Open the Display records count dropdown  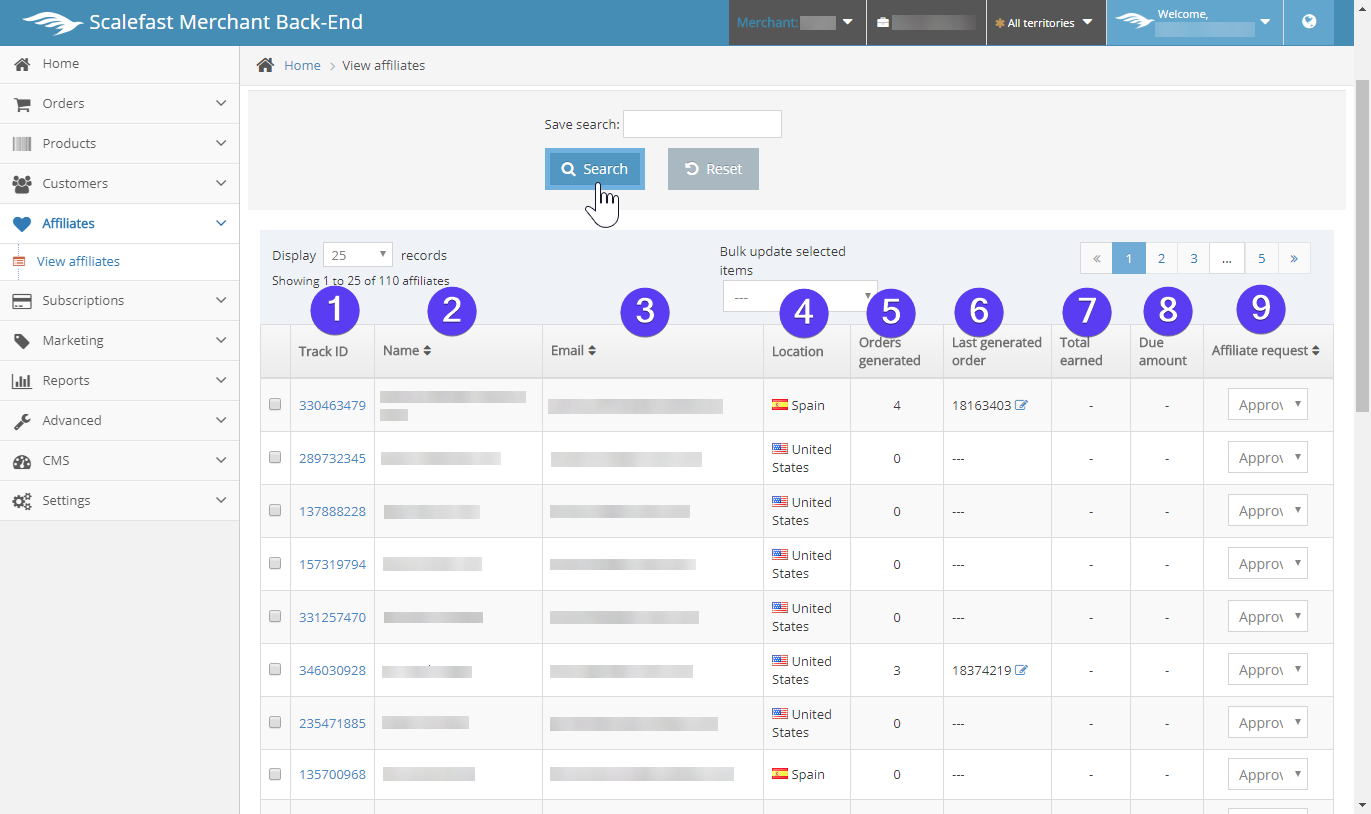[x=357, y=255]
